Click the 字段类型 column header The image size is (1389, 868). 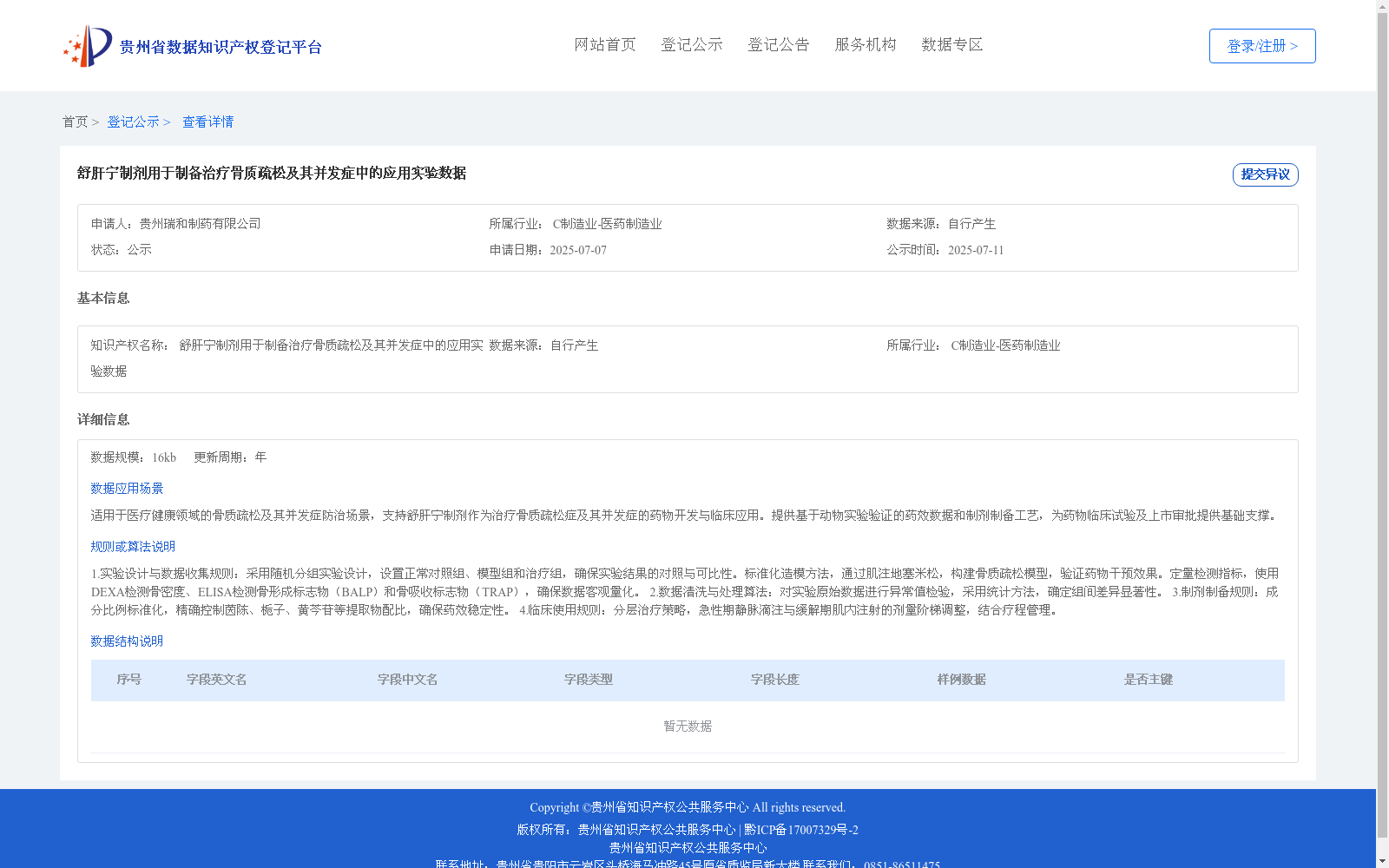589,680
